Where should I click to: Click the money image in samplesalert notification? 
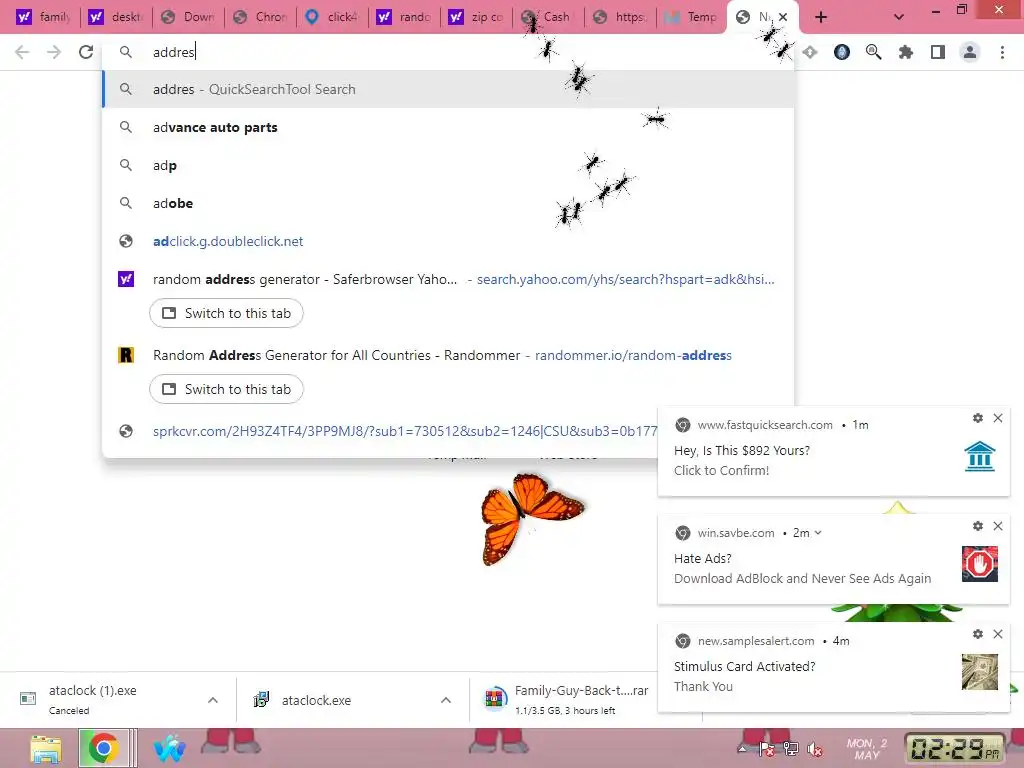pos(980,672)
